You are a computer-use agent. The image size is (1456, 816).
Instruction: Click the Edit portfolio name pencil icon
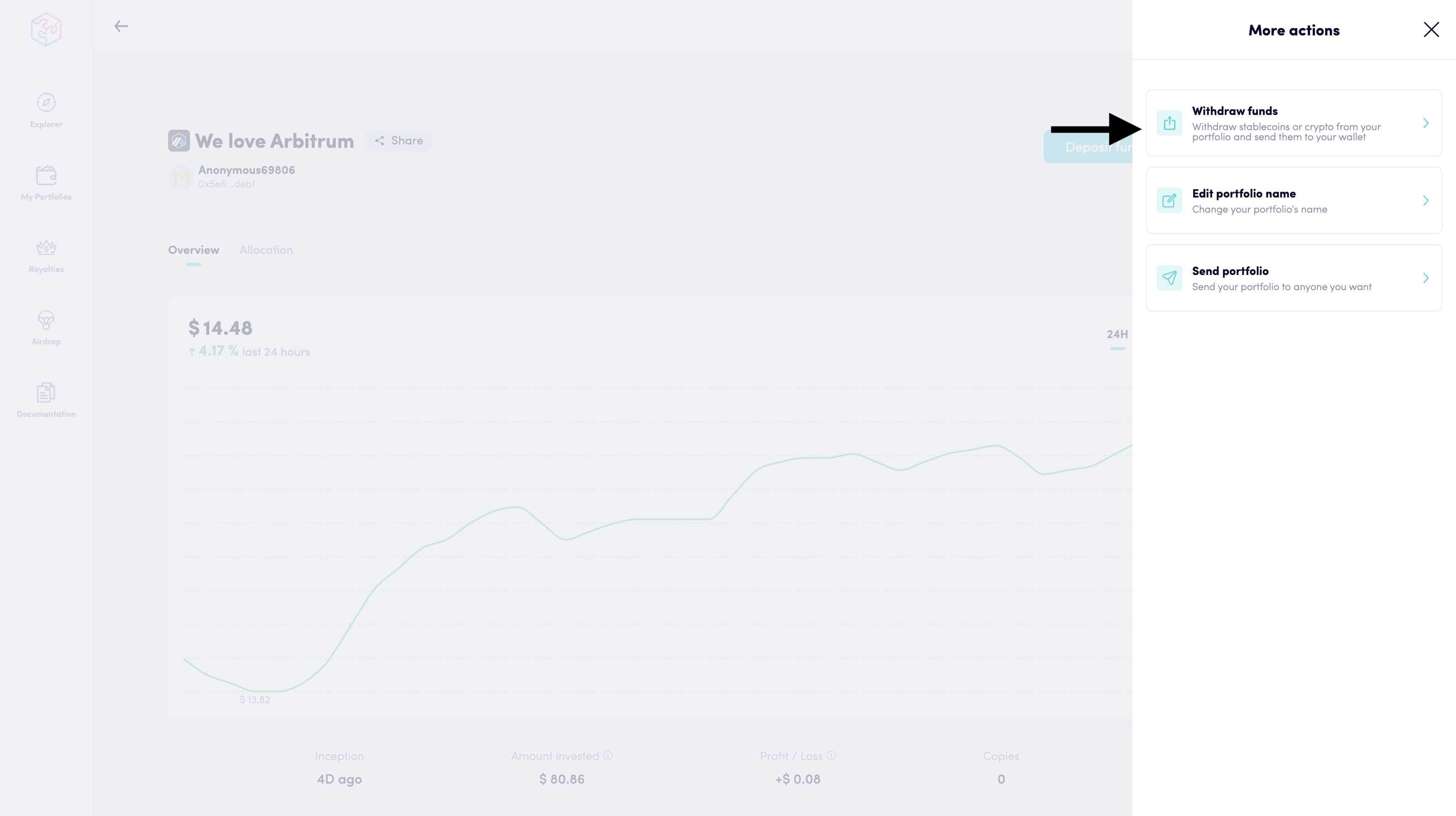point(1169,200)
